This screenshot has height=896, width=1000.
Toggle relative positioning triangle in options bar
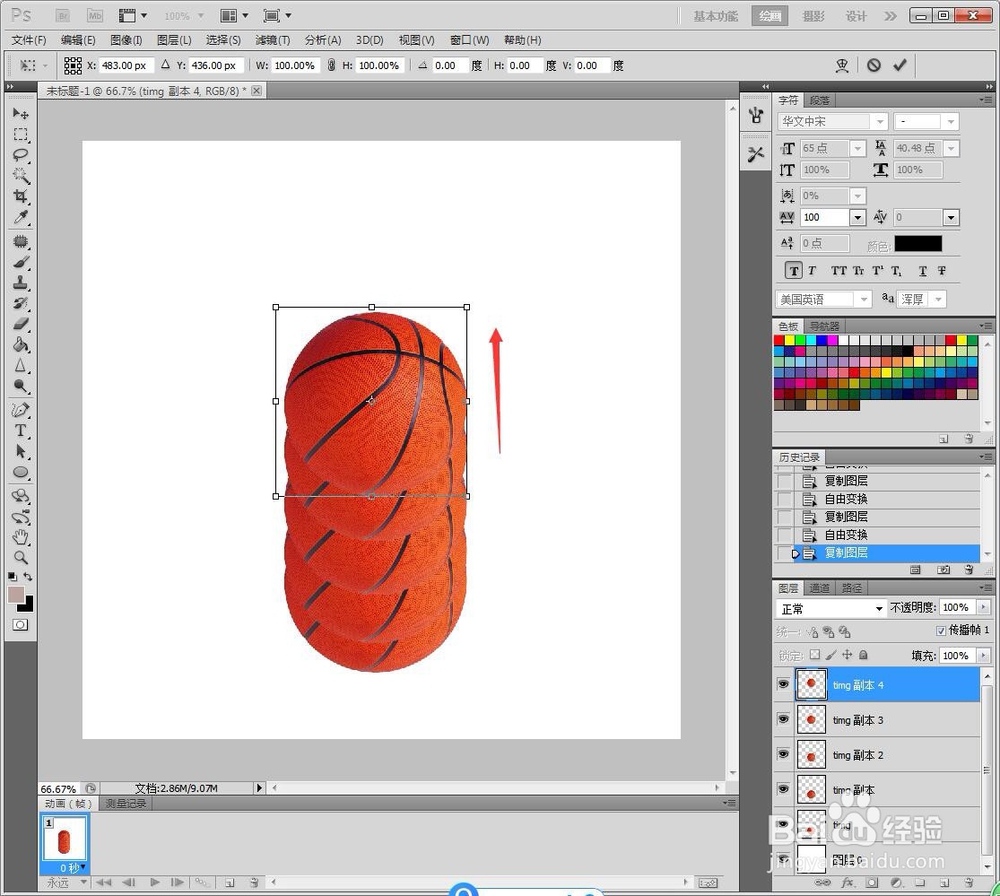(165, 64)
